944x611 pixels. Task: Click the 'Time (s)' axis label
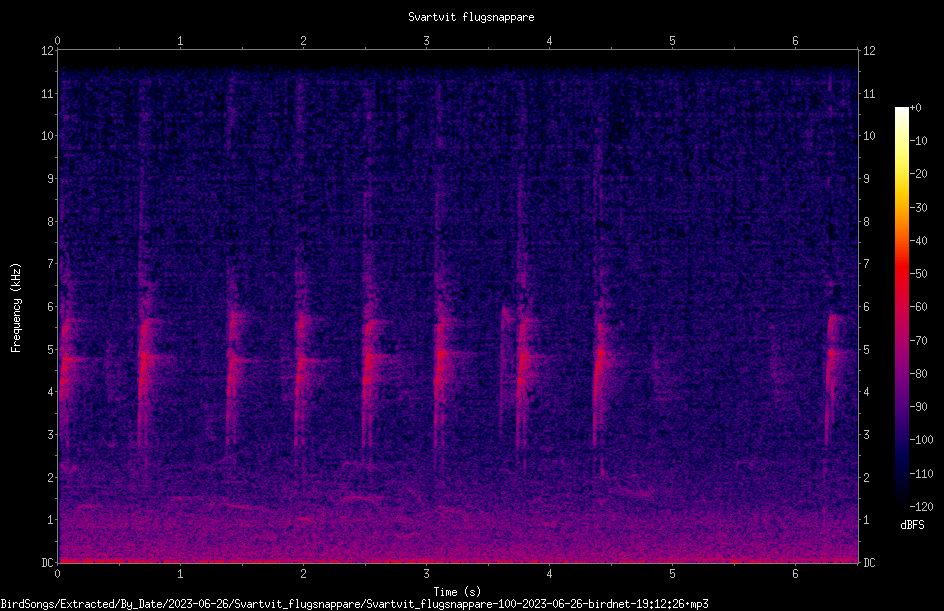457,592
